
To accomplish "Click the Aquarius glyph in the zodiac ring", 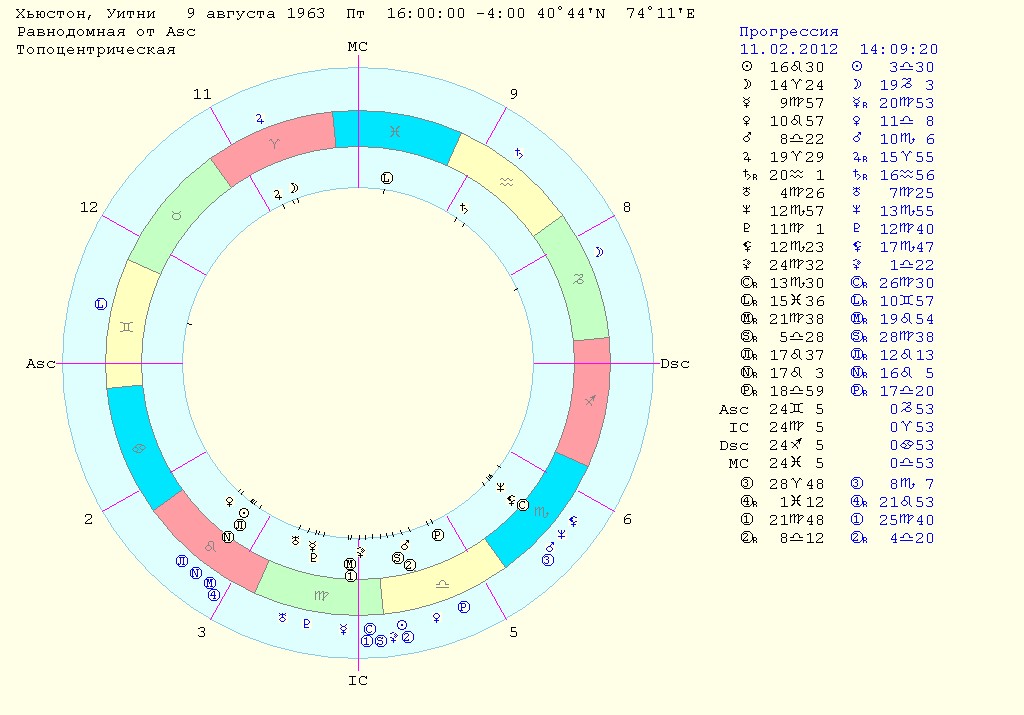I will [507, 182].
